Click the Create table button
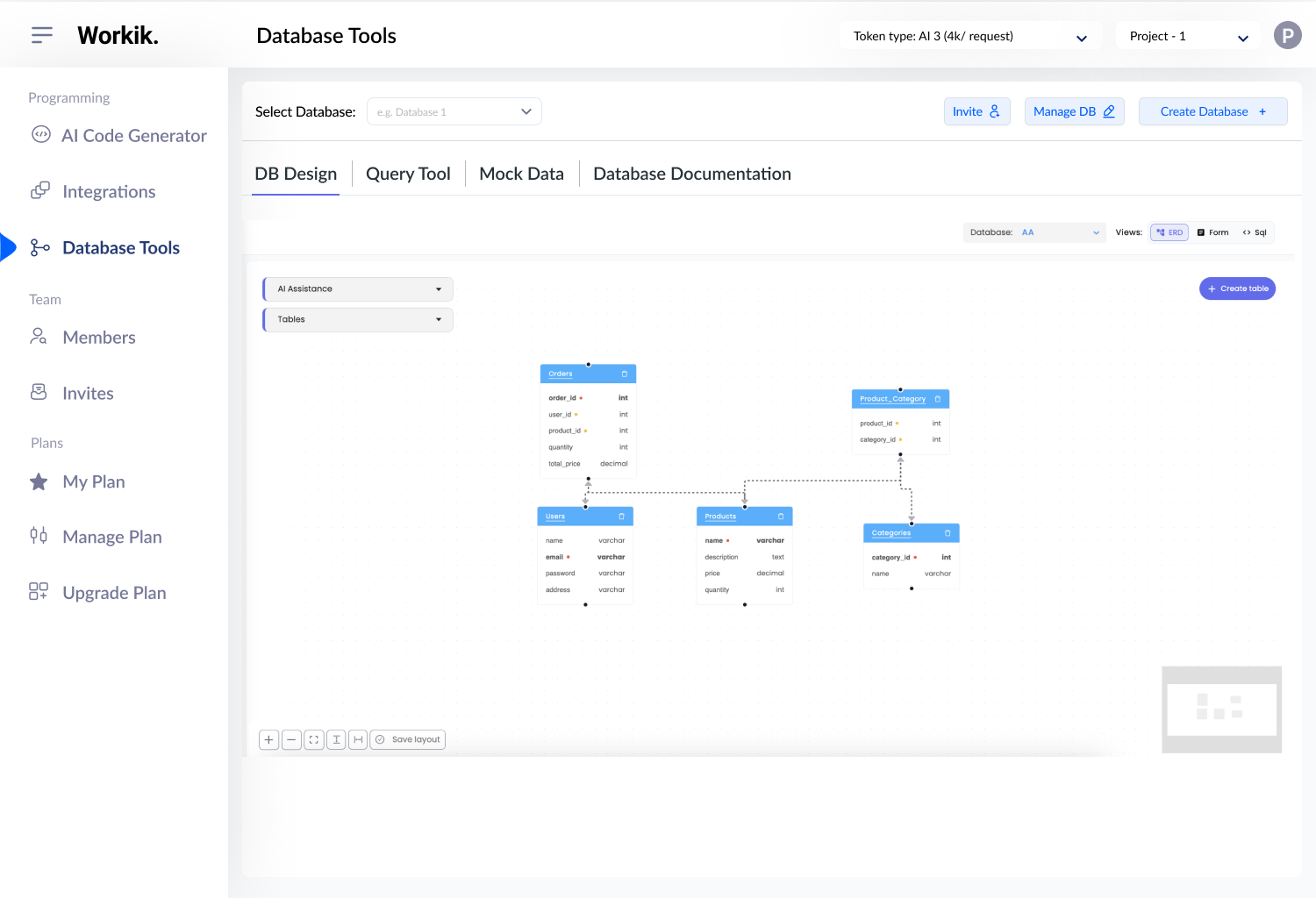The image size is (1316, 898). pyautogui.click(x=1237, y=289)
